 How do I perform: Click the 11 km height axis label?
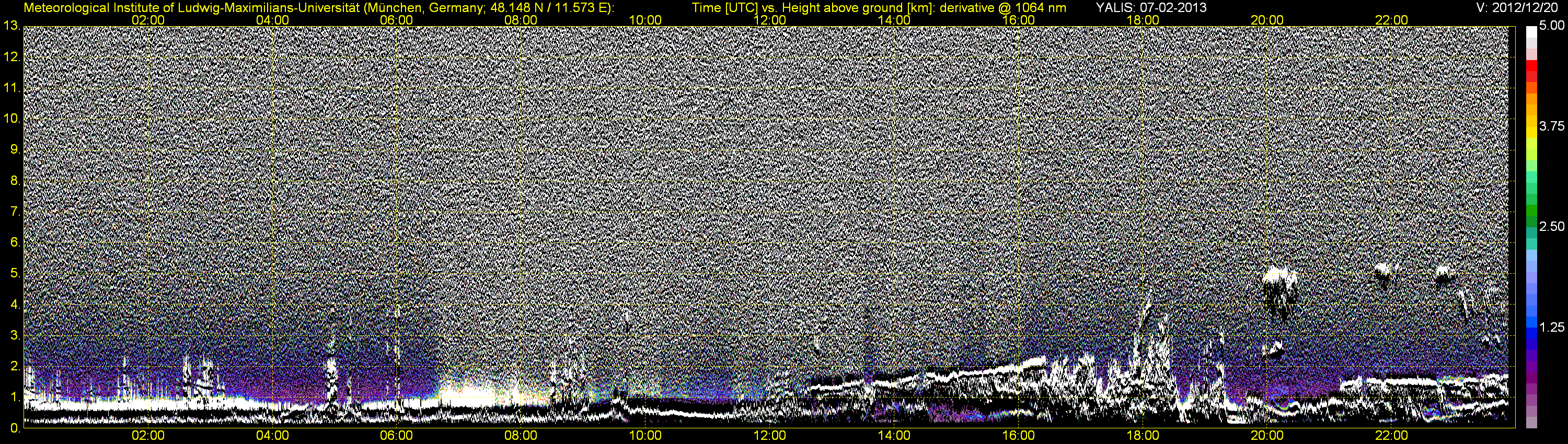[11, 88]
